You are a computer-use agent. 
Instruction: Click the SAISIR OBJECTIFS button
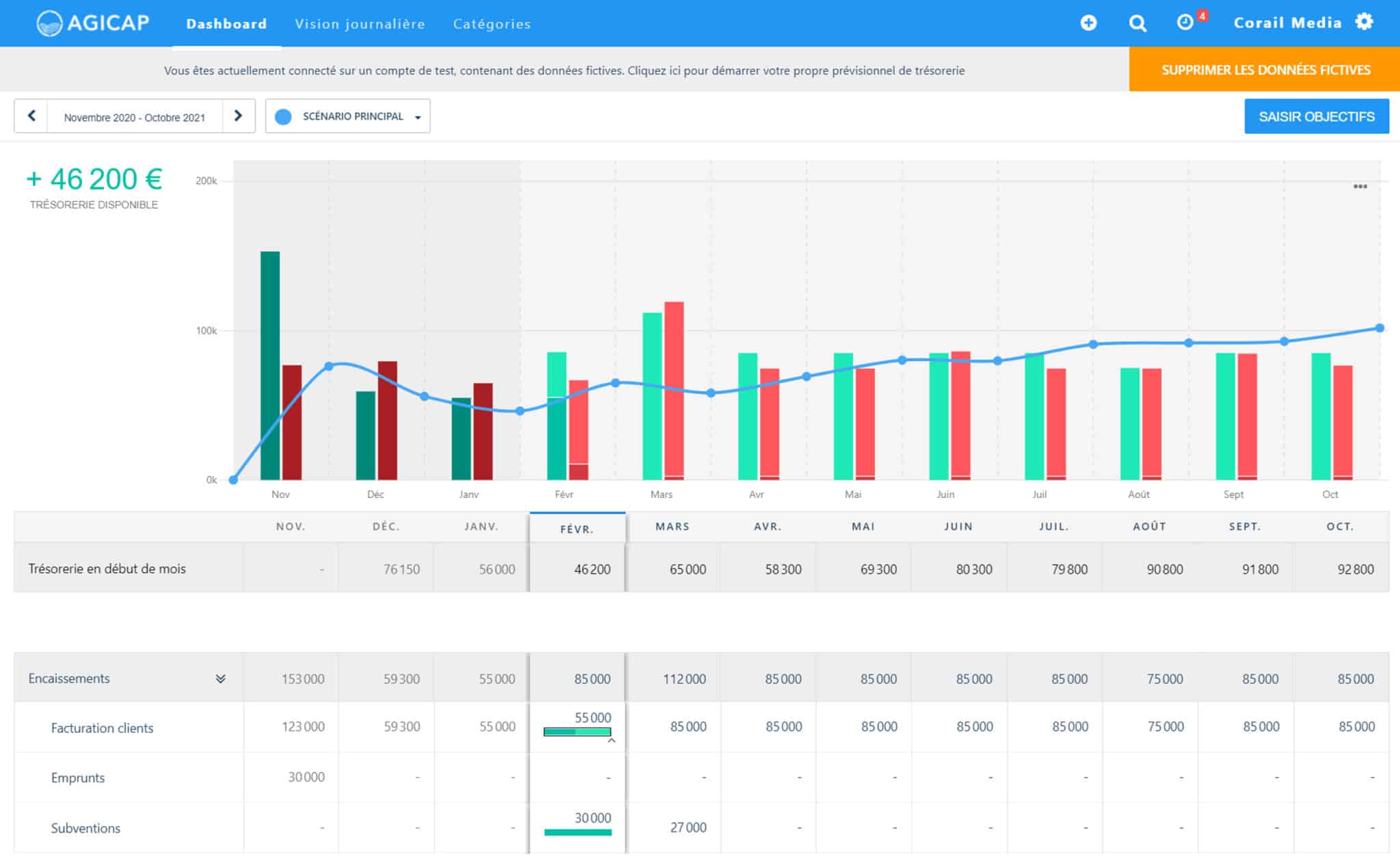coord(1317,116)
